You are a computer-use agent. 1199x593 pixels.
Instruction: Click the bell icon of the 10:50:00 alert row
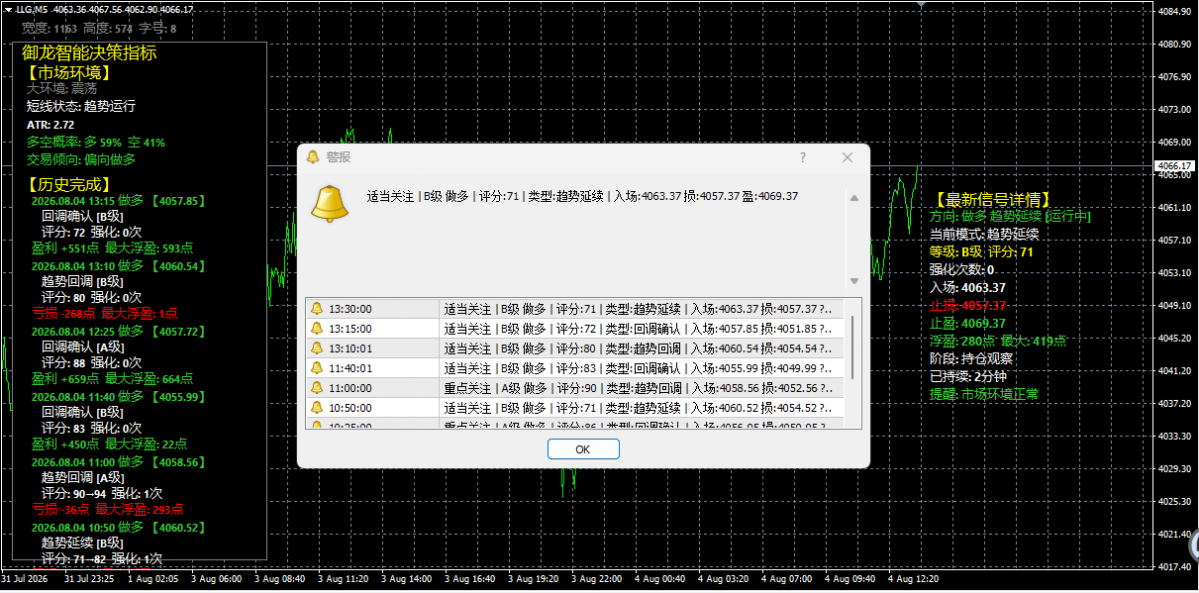317,408
